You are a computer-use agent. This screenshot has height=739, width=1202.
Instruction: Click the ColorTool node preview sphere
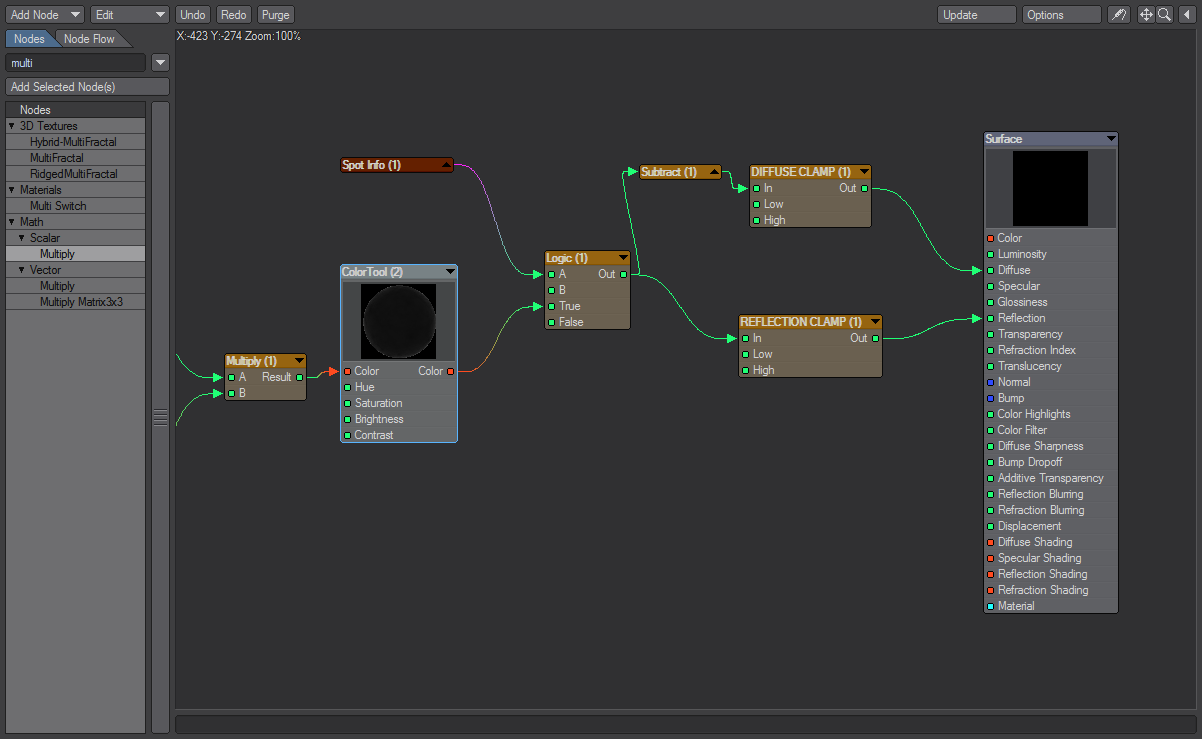[399, 321]
